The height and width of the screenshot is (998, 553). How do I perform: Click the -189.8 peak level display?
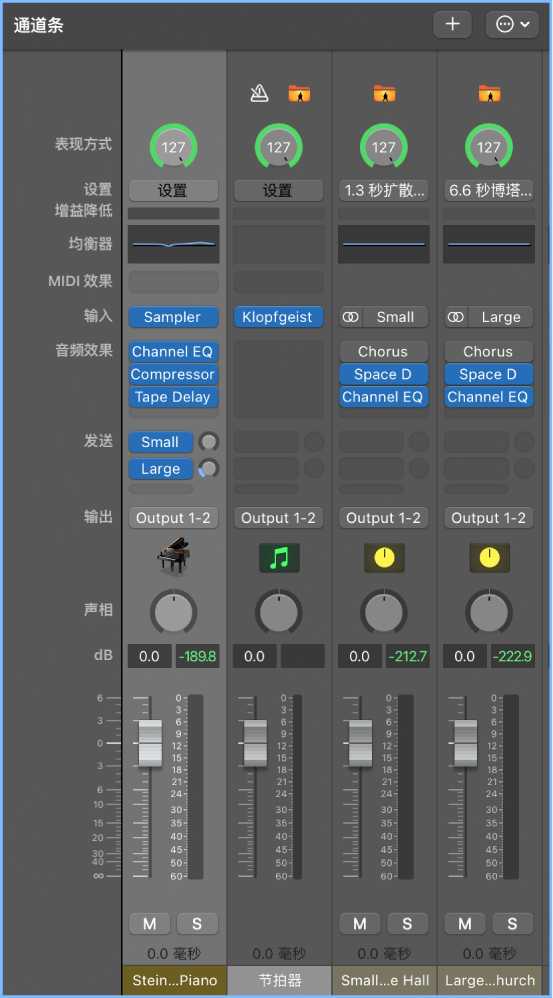point(198,656)
